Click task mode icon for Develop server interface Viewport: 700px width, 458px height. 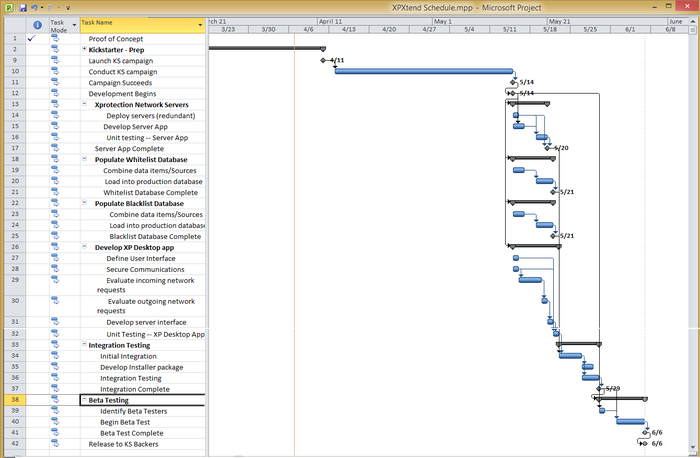(55, 321)
